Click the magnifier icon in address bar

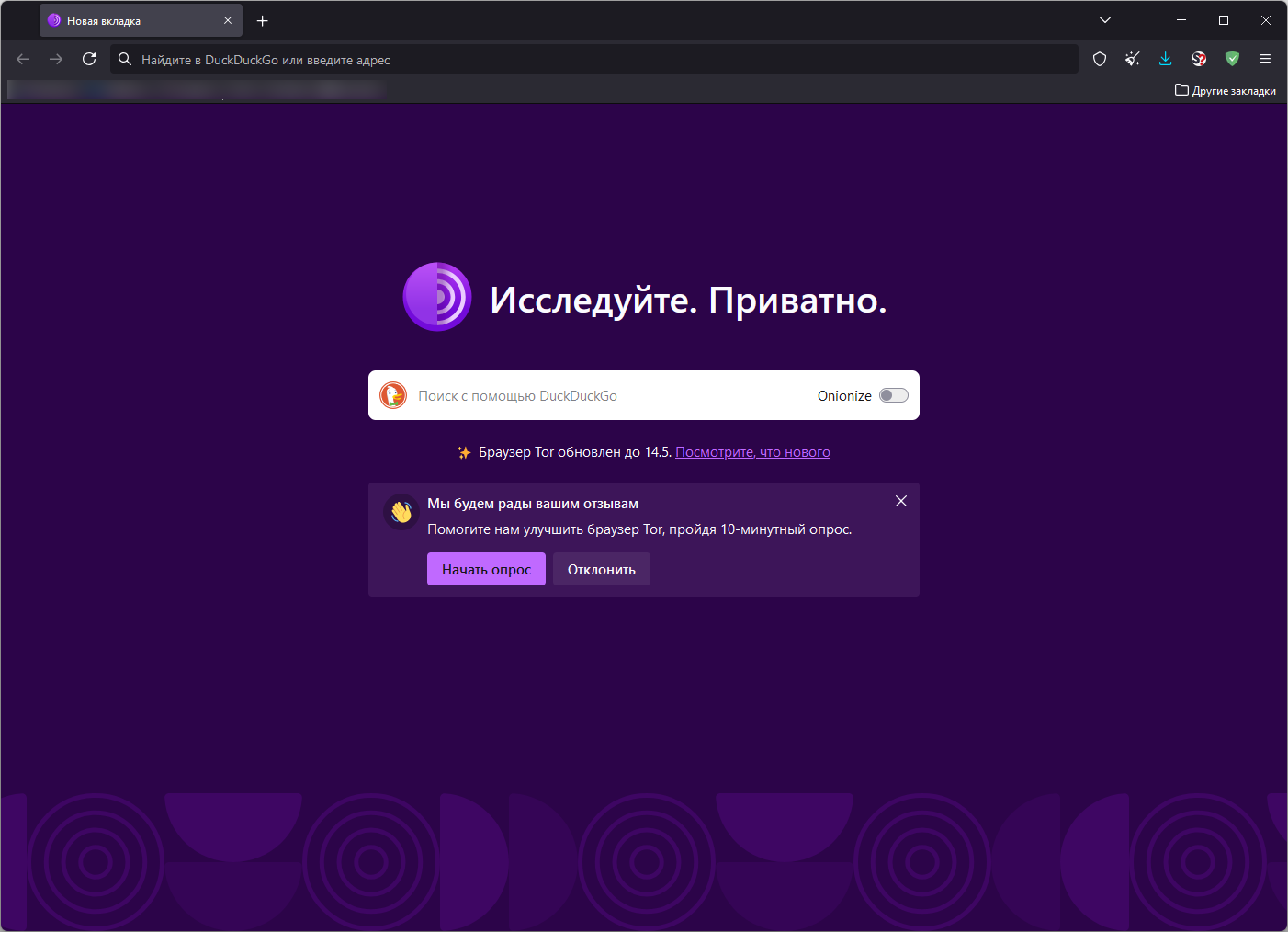125,60
